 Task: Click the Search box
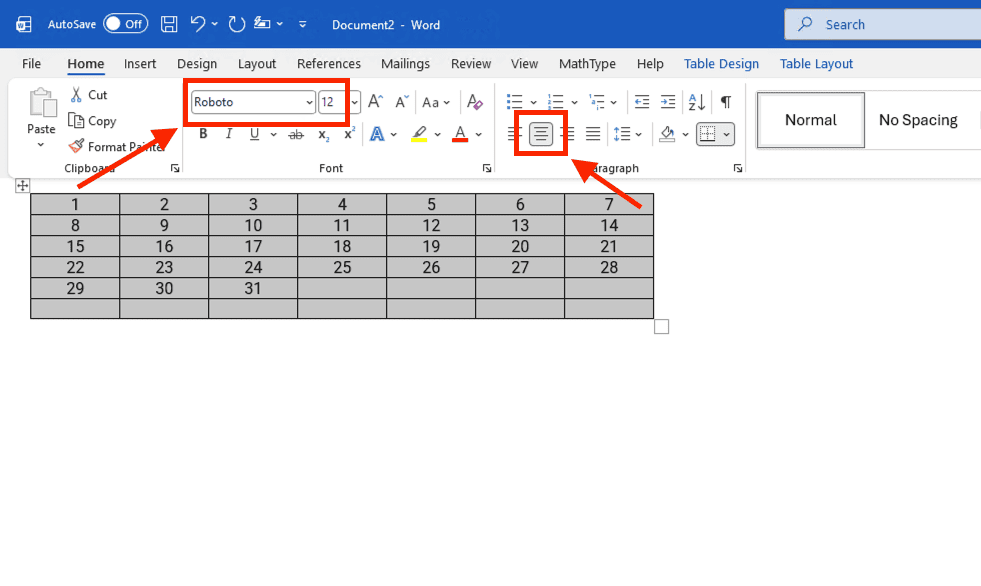882,24
